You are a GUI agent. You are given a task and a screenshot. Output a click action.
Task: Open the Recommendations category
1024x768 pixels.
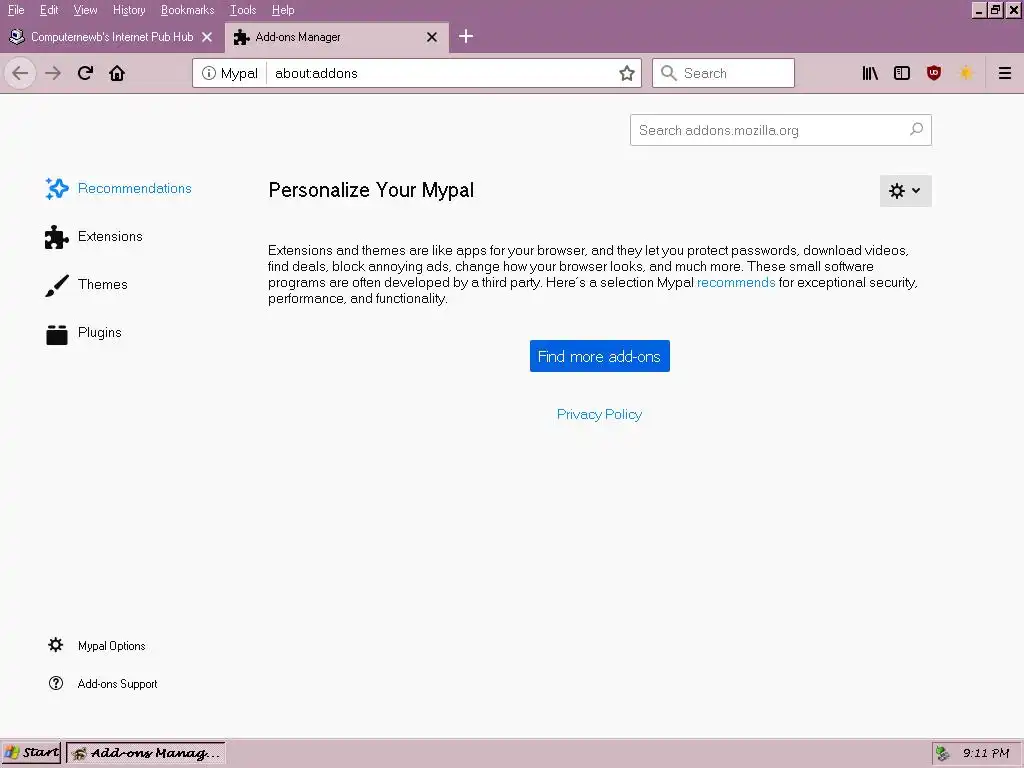click(118, 188)
